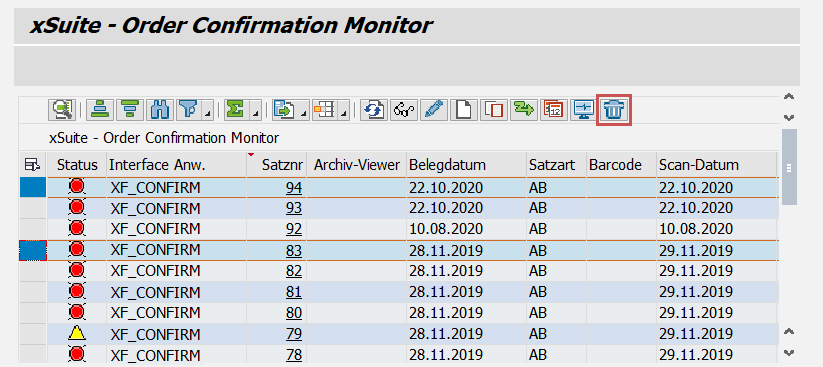823x367 pixels.
Task: Set a filter with the funnel icon
Action: point(188,110)
